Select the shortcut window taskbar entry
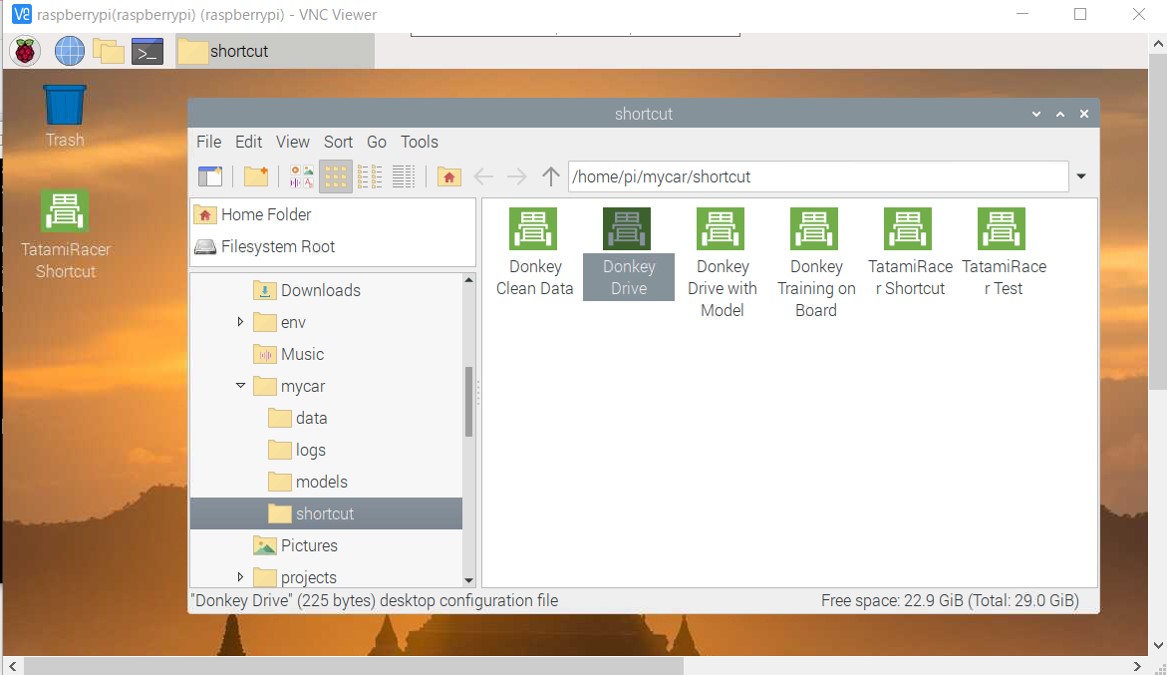 (x=275, y=51)
